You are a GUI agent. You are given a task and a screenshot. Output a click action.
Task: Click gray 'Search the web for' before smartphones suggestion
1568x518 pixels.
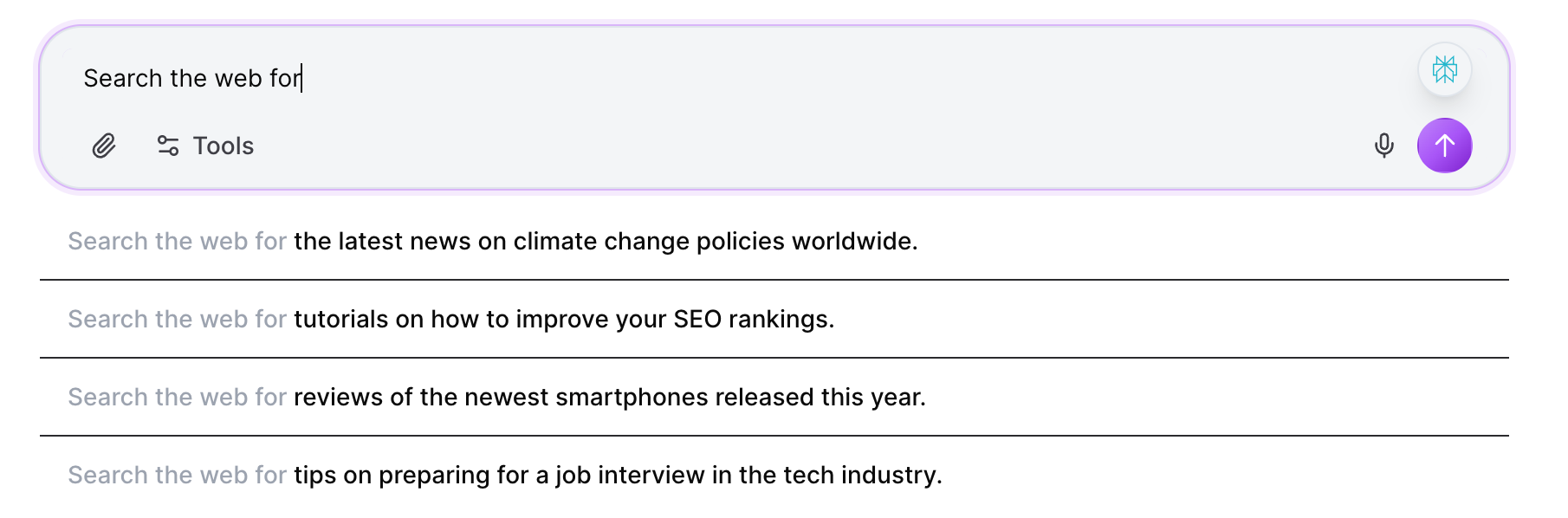pos(177,397)
